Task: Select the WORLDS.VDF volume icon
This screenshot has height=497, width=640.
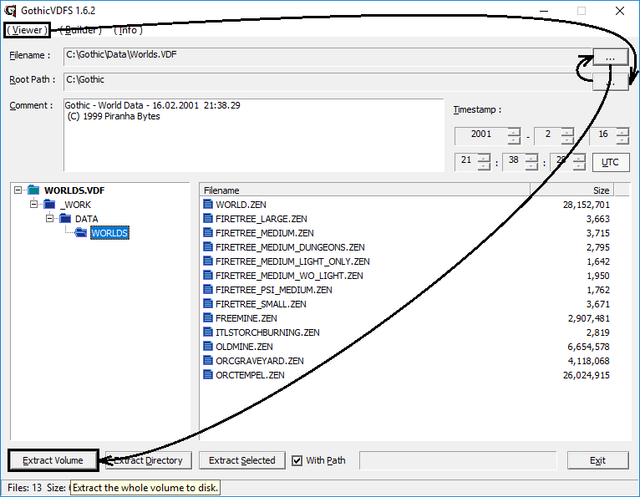Action: pos(33,190)
